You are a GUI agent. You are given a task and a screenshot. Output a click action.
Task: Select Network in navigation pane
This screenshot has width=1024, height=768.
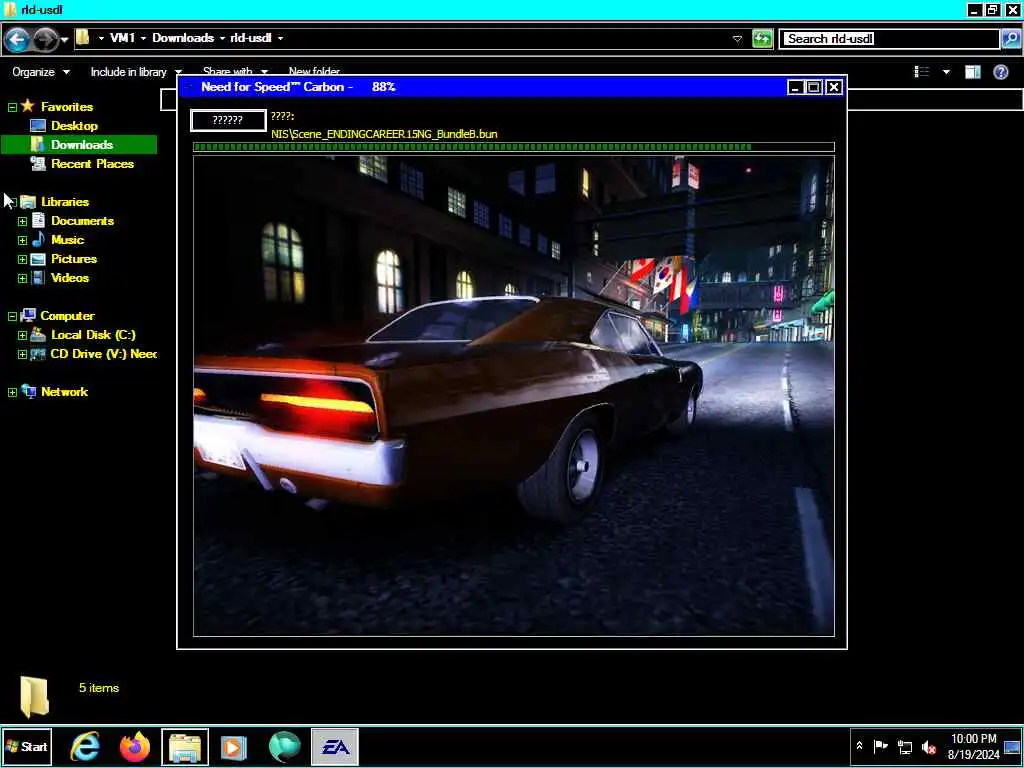[x=64, y=392]
